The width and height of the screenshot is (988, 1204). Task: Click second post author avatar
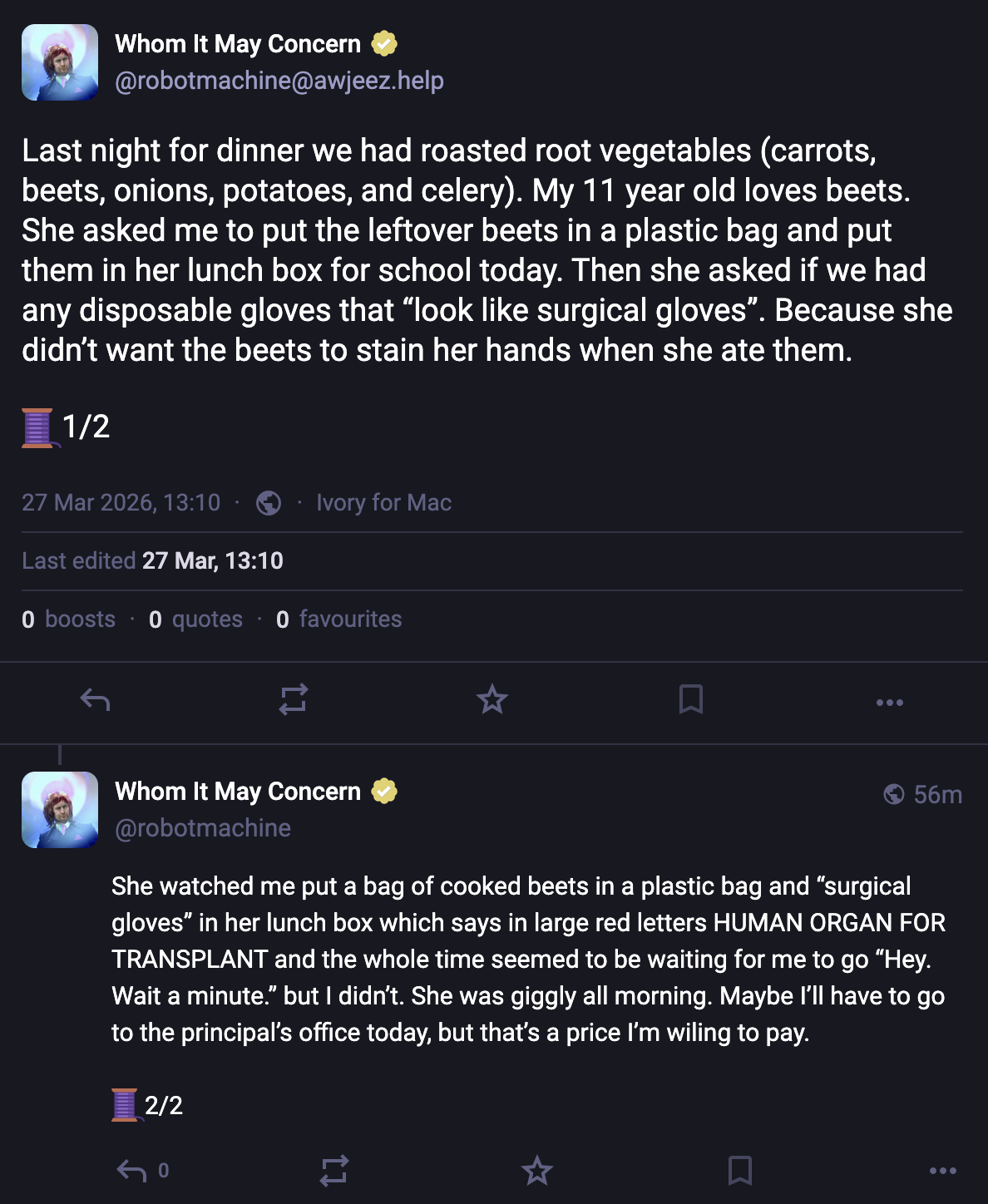(60, 810)
